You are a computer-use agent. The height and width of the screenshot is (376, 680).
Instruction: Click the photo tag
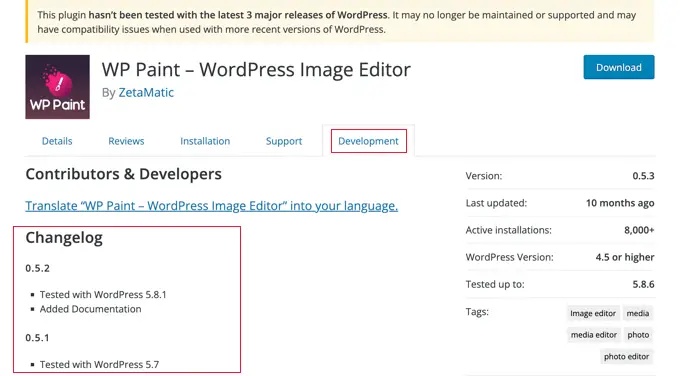(638, 335)
